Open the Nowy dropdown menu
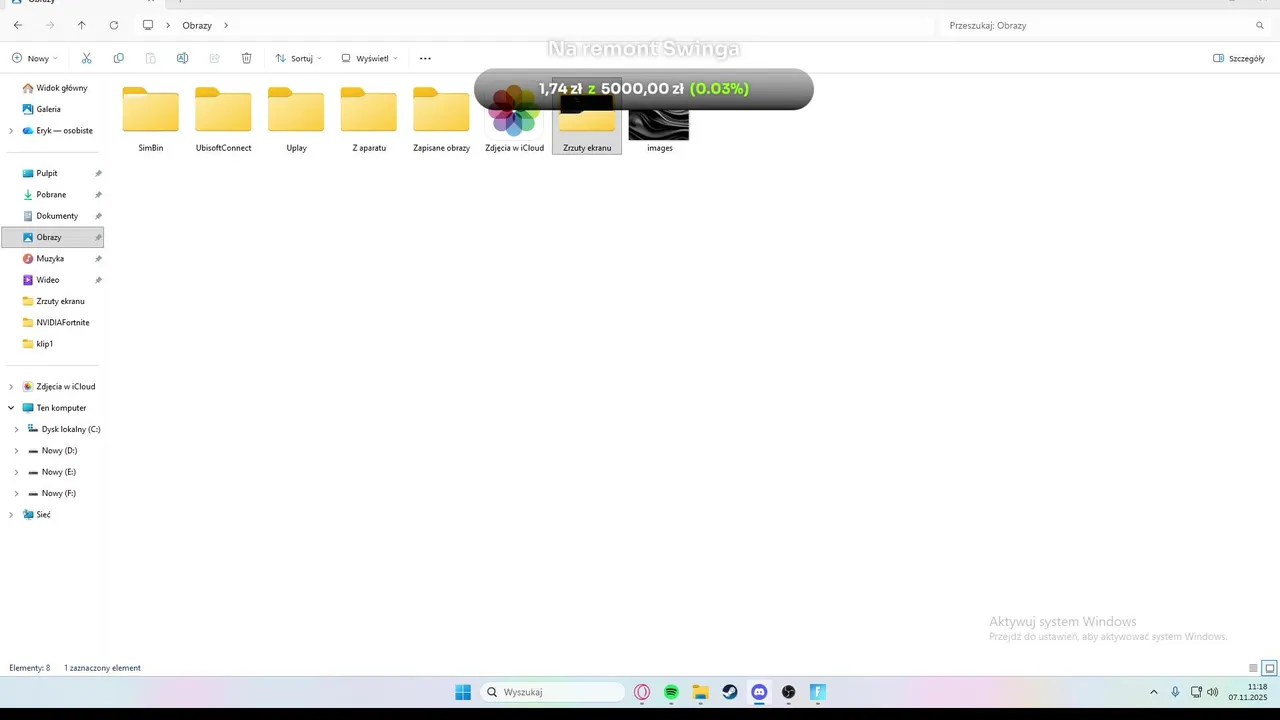 [x=35, y=59]
